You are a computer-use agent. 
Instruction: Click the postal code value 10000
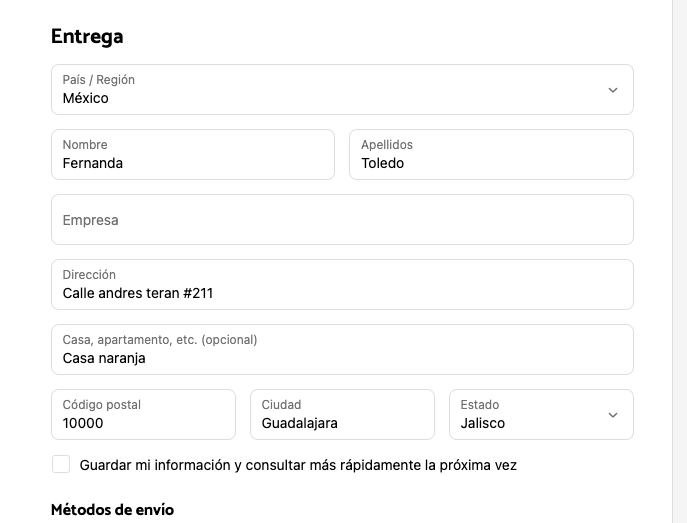83,423
